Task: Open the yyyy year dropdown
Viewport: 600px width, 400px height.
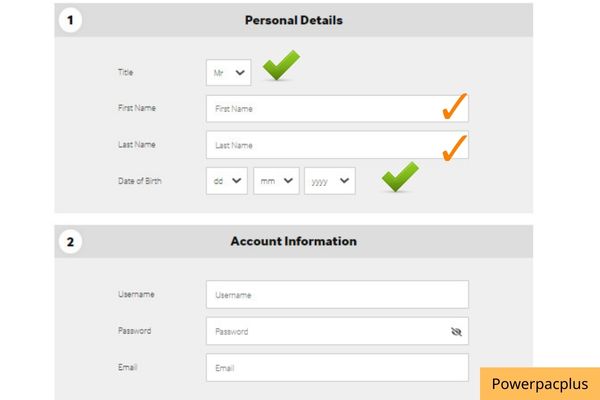Action: tap(330, 181)
